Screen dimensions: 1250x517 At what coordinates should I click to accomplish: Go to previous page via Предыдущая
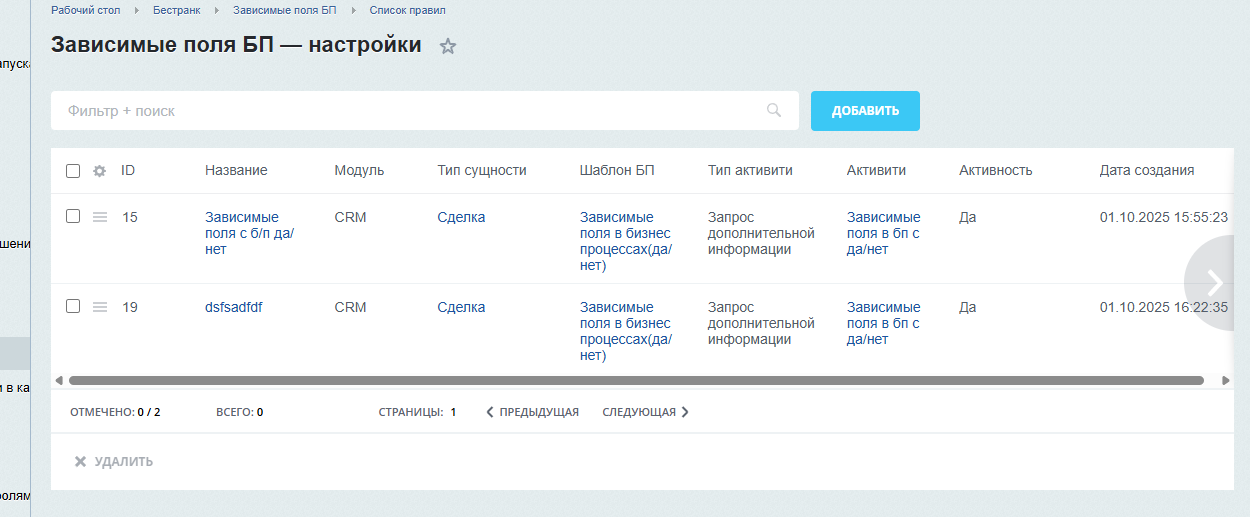(x=532, y=412)
